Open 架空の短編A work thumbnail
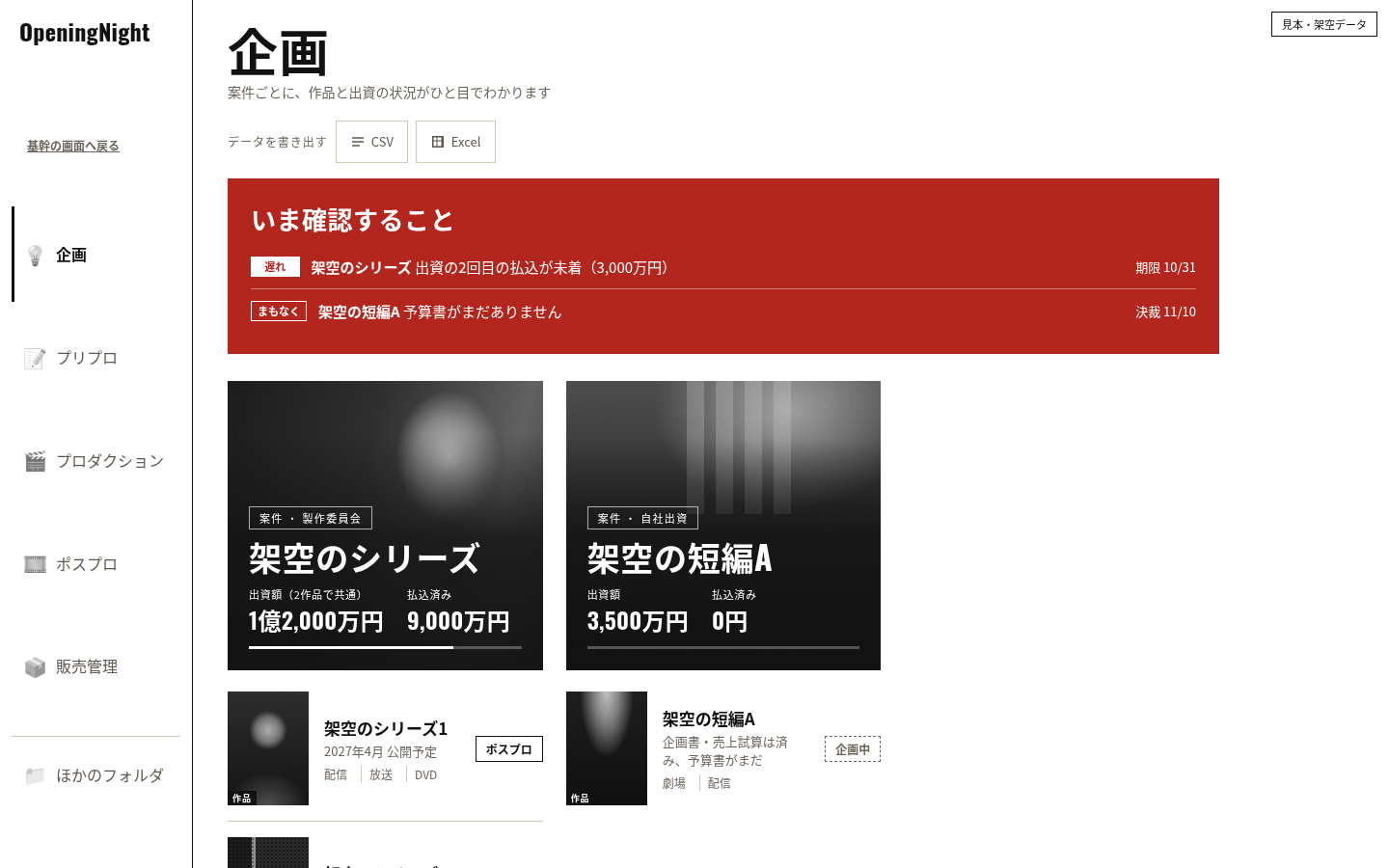This screenshot has width=1389, height=868. point(607,748)
